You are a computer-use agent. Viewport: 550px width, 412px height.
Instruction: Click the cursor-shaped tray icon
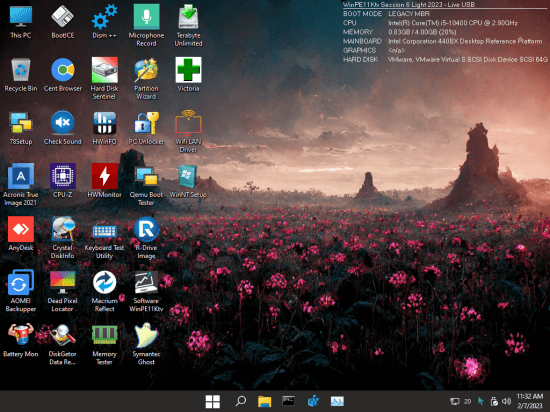pyautogui.click(x=481, y=401)
